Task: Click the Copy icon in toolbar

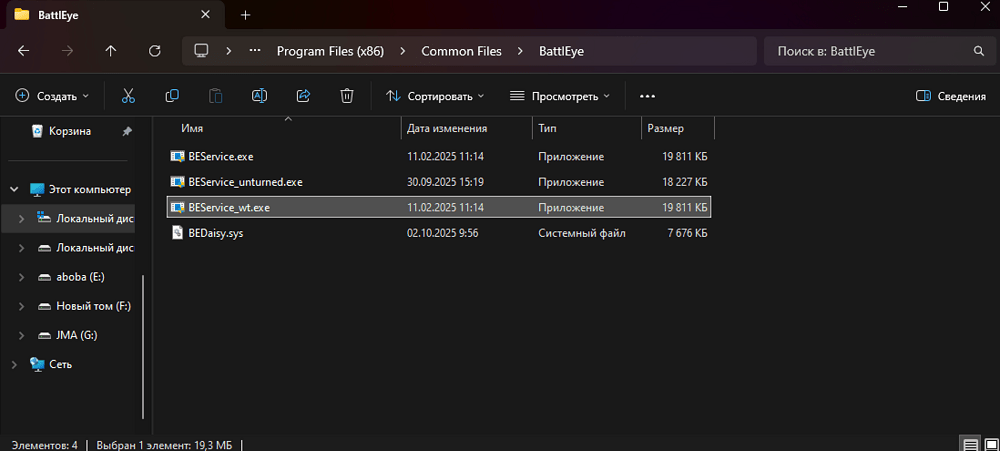Action: coord(172,96)
